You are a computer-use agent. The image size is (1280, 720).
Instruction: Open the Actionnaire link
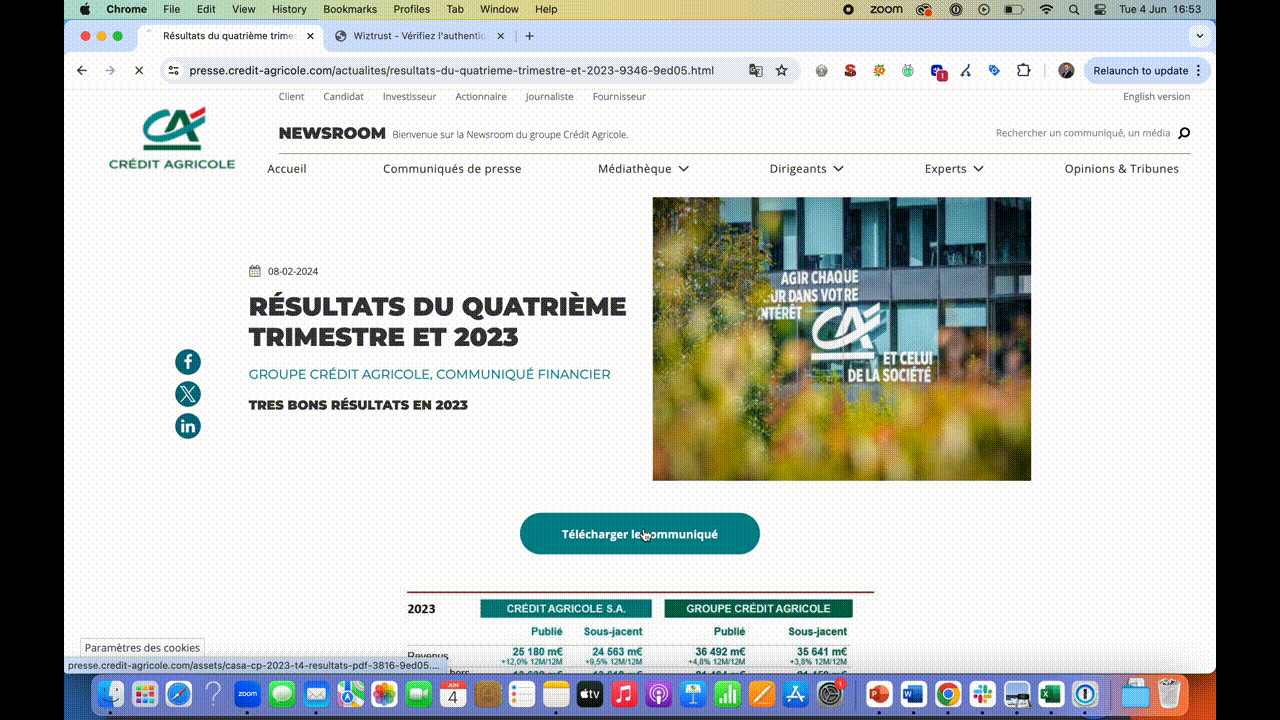tap(481, 97)
